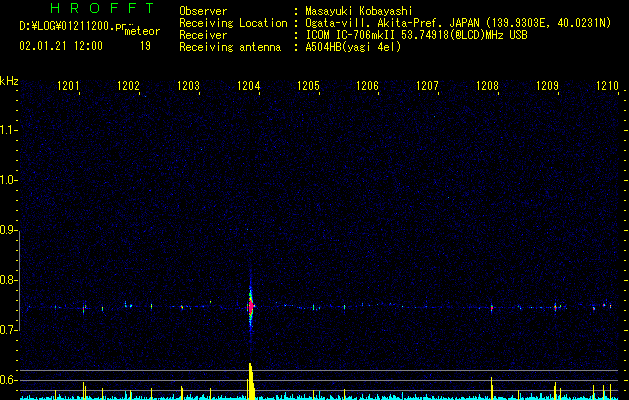Image resolution: width=629 pixels, height=400 pixels.
Task: Click the 1204 time marker
Action: [249, 87]
